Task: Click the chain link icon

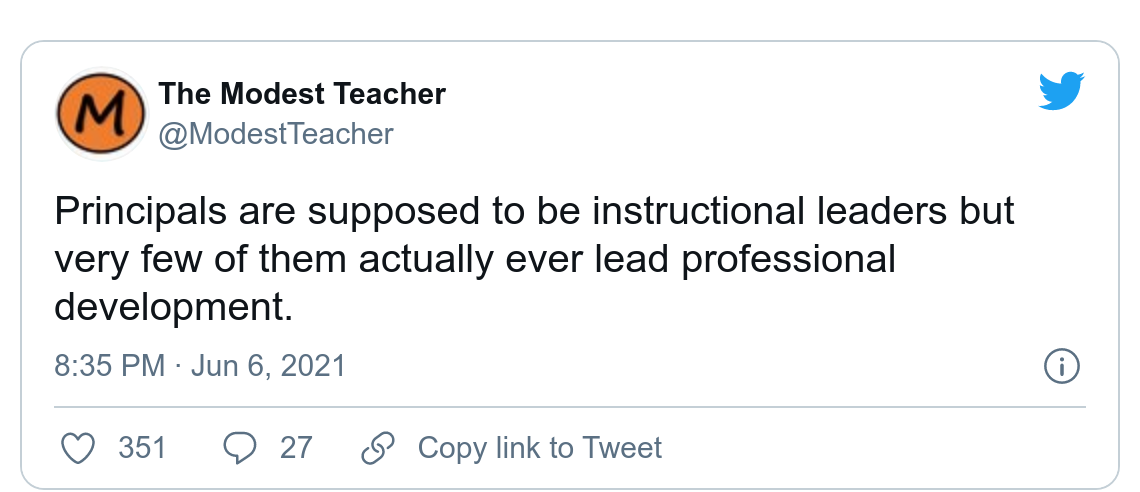Action: pos(376,447)
